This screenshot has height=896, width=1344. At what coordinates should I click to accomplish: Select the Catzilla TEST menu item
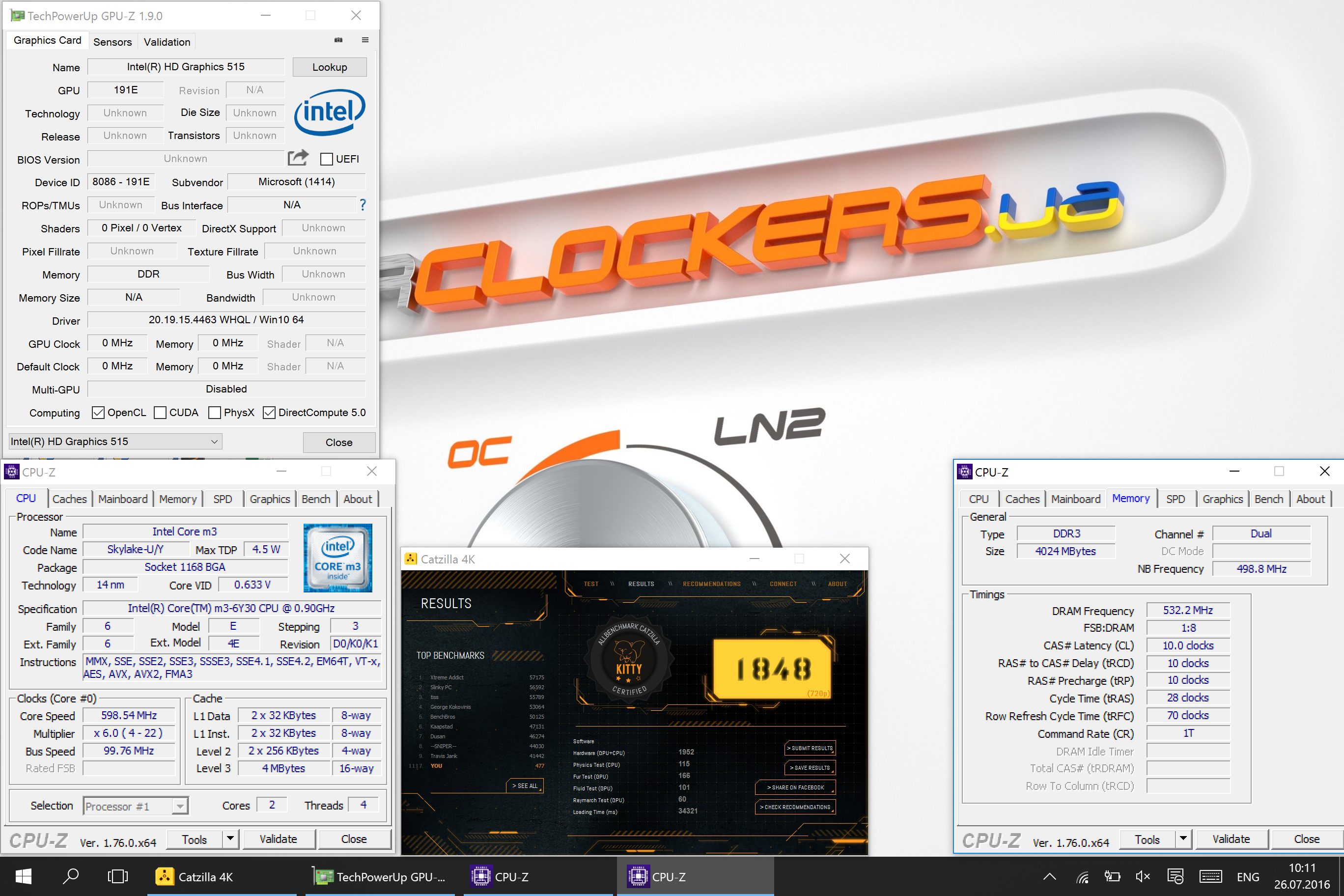pos(591,584)
